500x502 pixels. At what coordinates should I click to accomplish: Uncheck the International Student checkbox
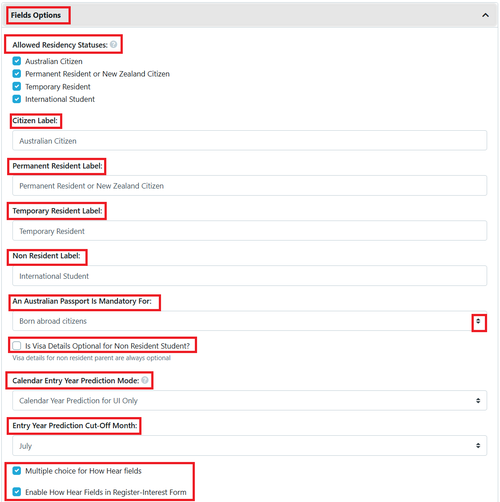[x=17, y=99]
